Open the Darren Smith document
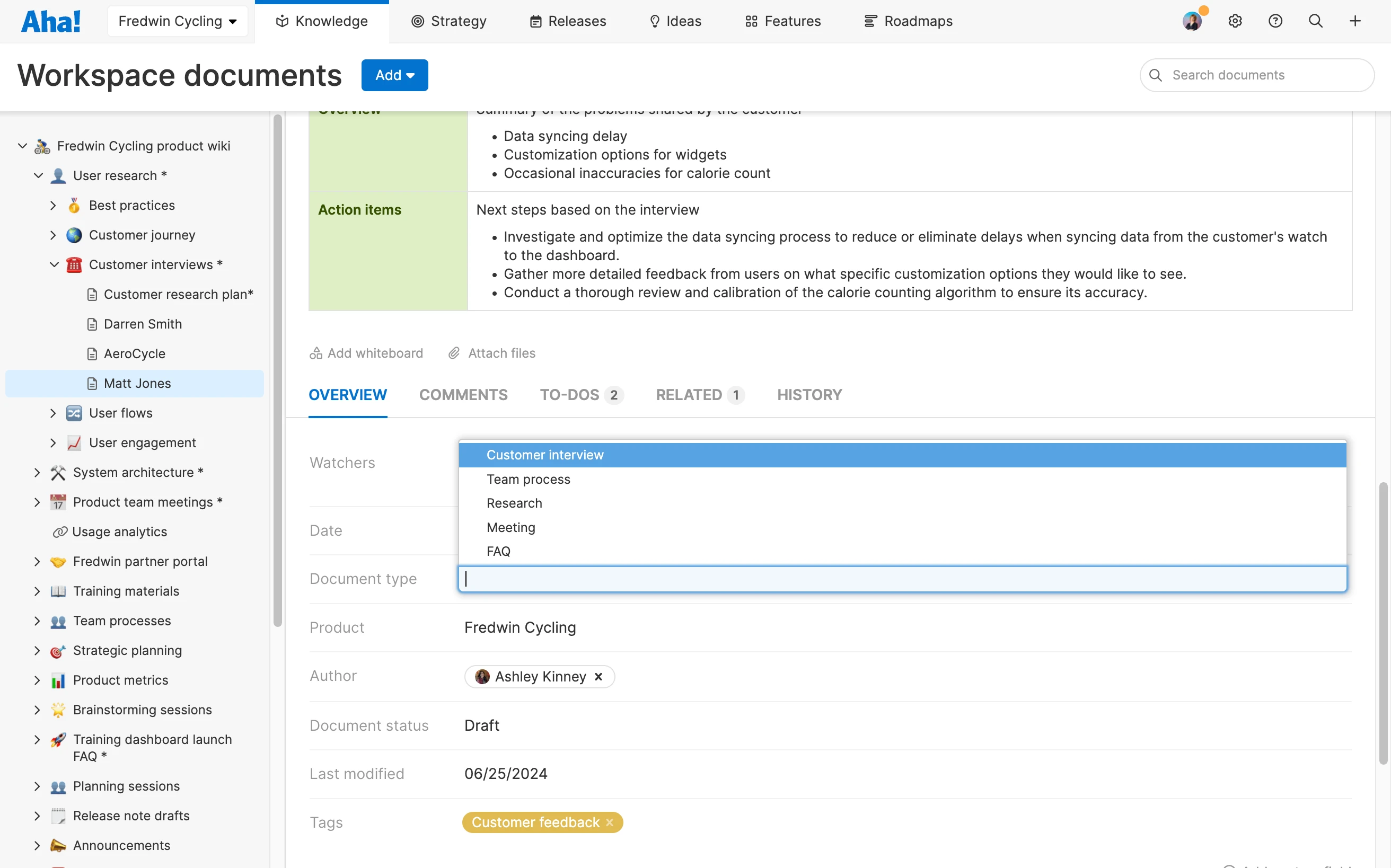The width and height of the screenshot is (1391, 868). point(143,324)
